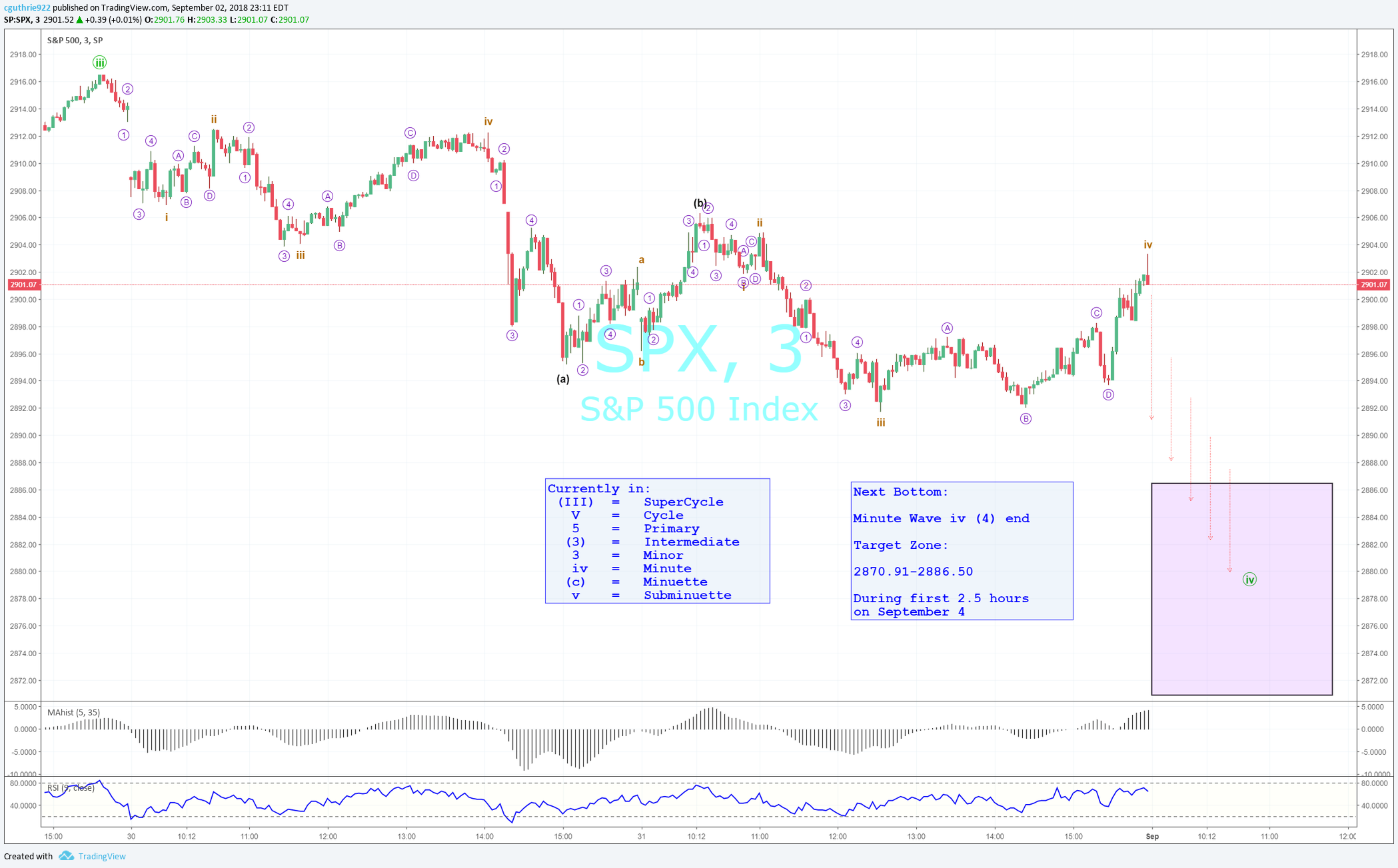
Task: Click the high value 'H:2903.33' in header
Action: [207, 19]
